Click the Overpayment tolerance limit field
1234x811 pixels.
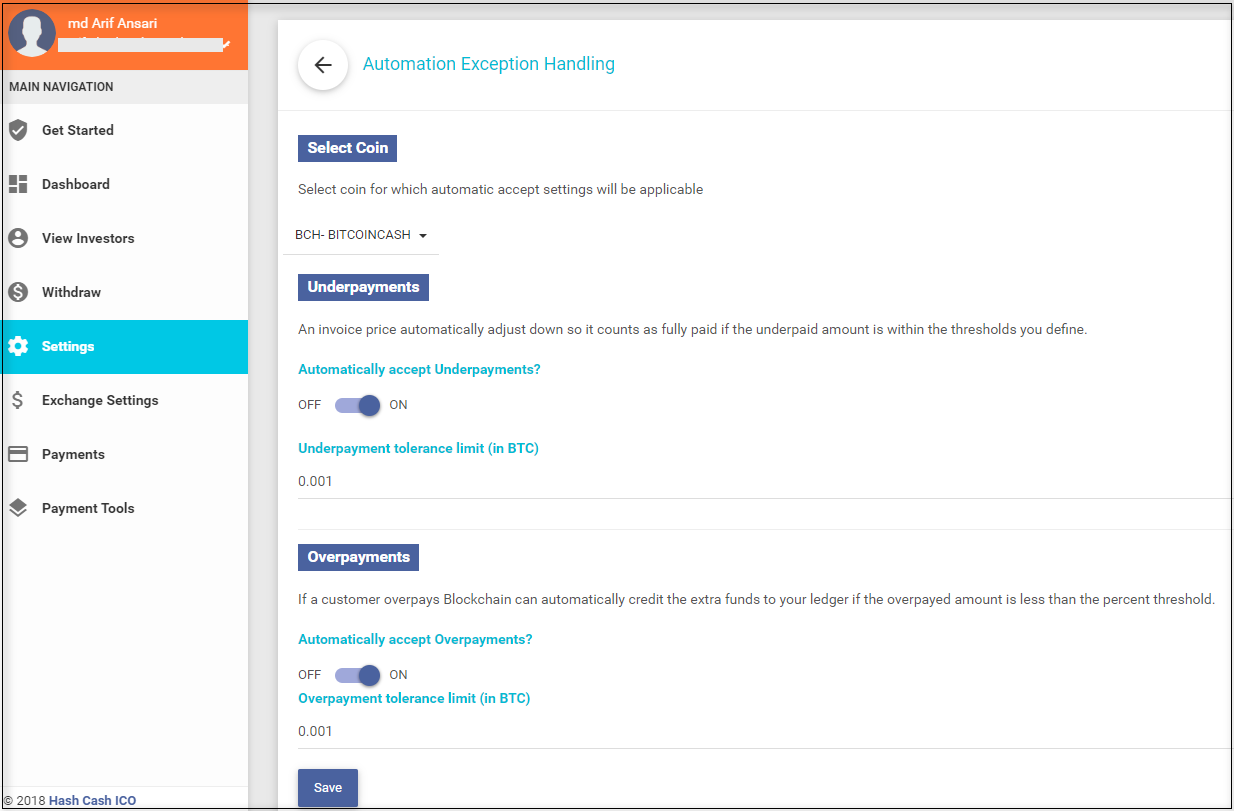tap(760, 731)
